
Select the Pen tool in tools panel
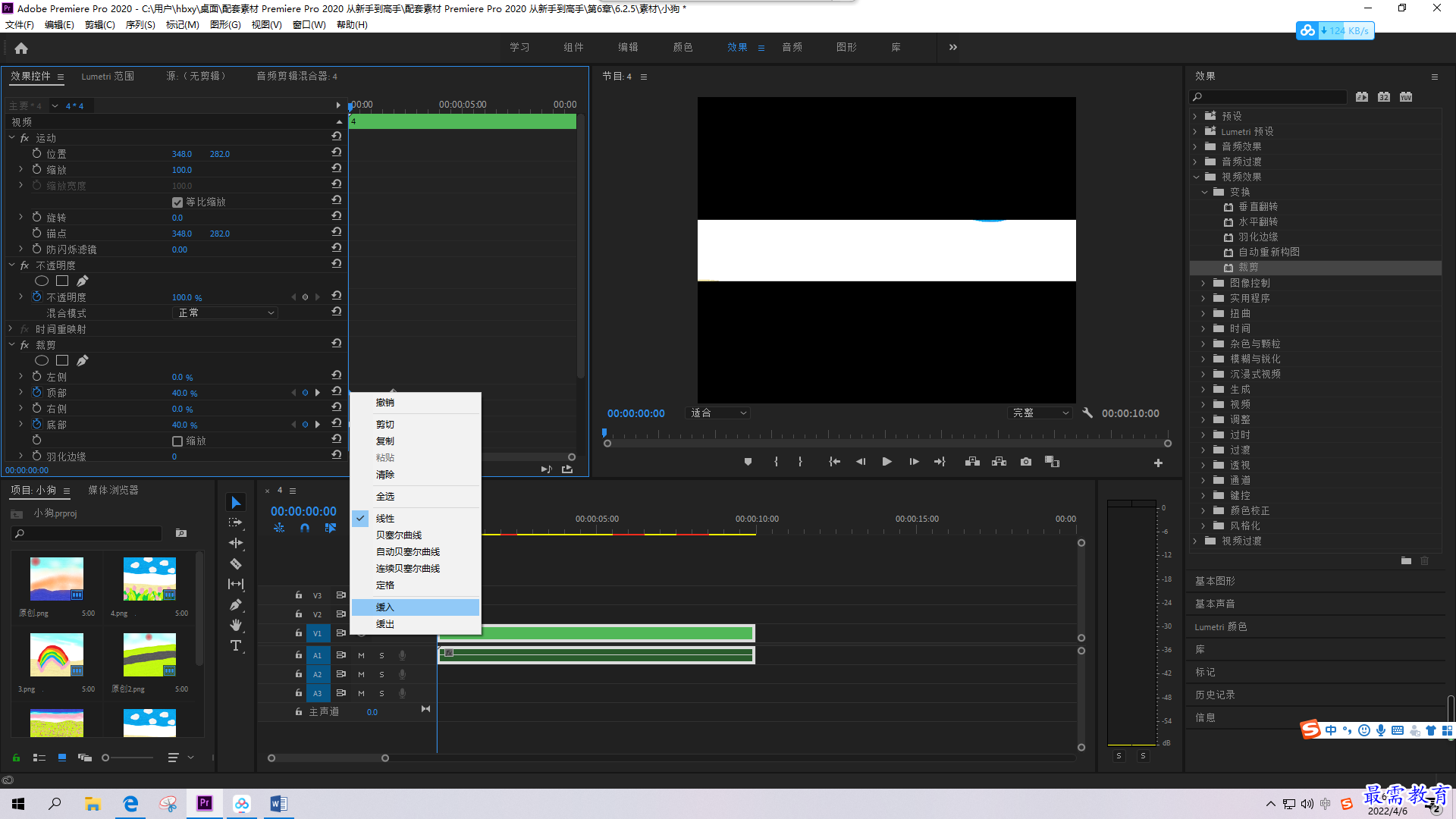coord(236,604)
